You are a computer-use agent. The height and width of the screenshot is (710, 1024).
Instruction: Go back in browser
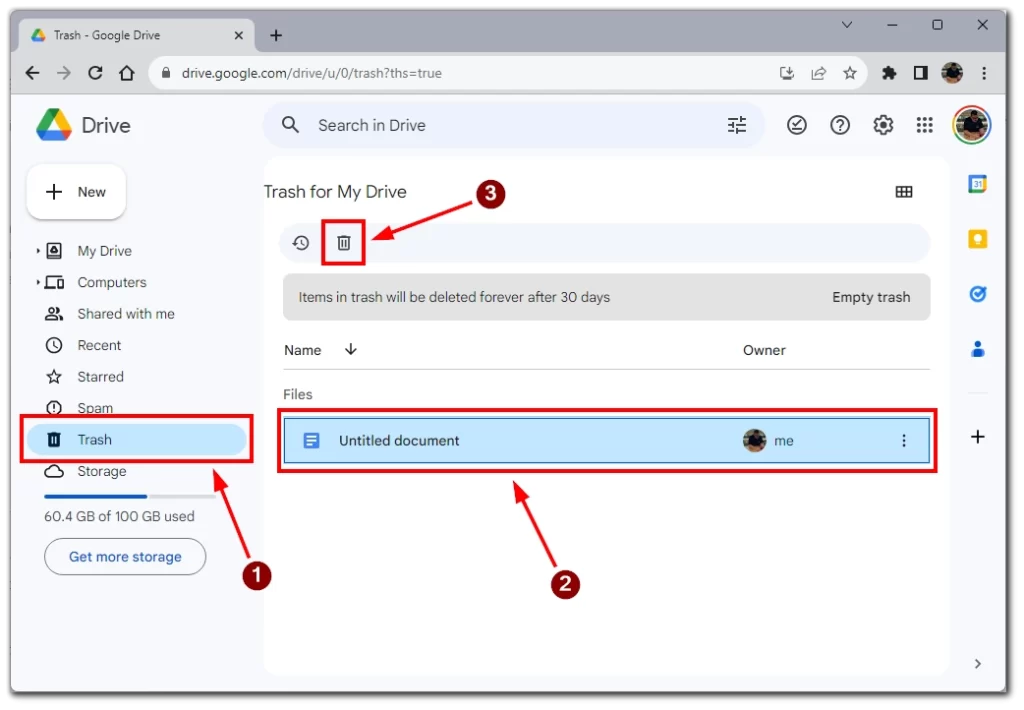(32, 73)
